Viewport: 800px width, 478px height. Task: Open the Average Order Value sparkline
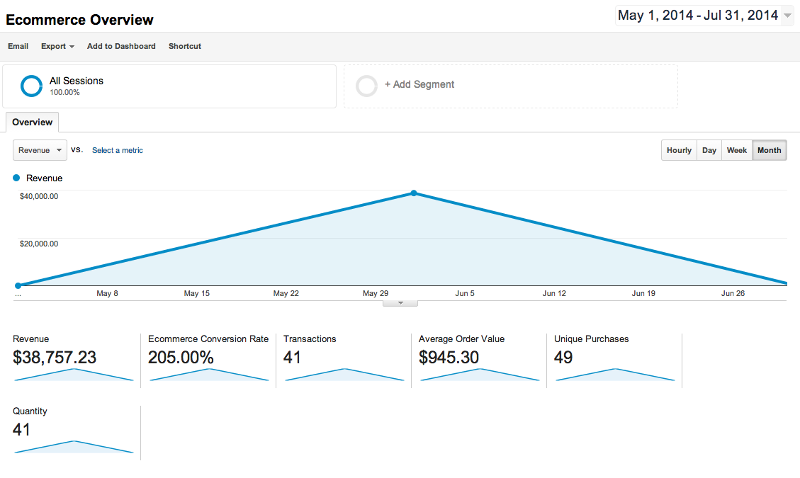[x=480, y=374]
